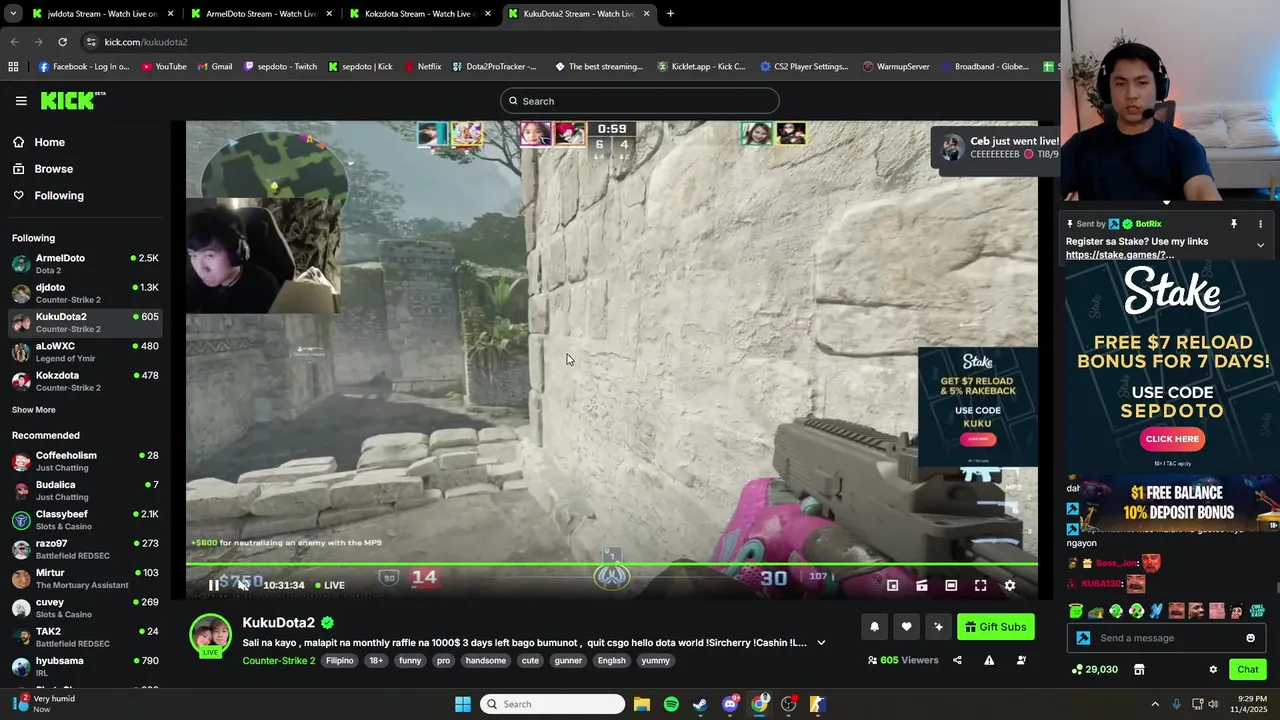Open the sepdoto - Twitch bookmark

pyautogui.click(x=281, y=67)
